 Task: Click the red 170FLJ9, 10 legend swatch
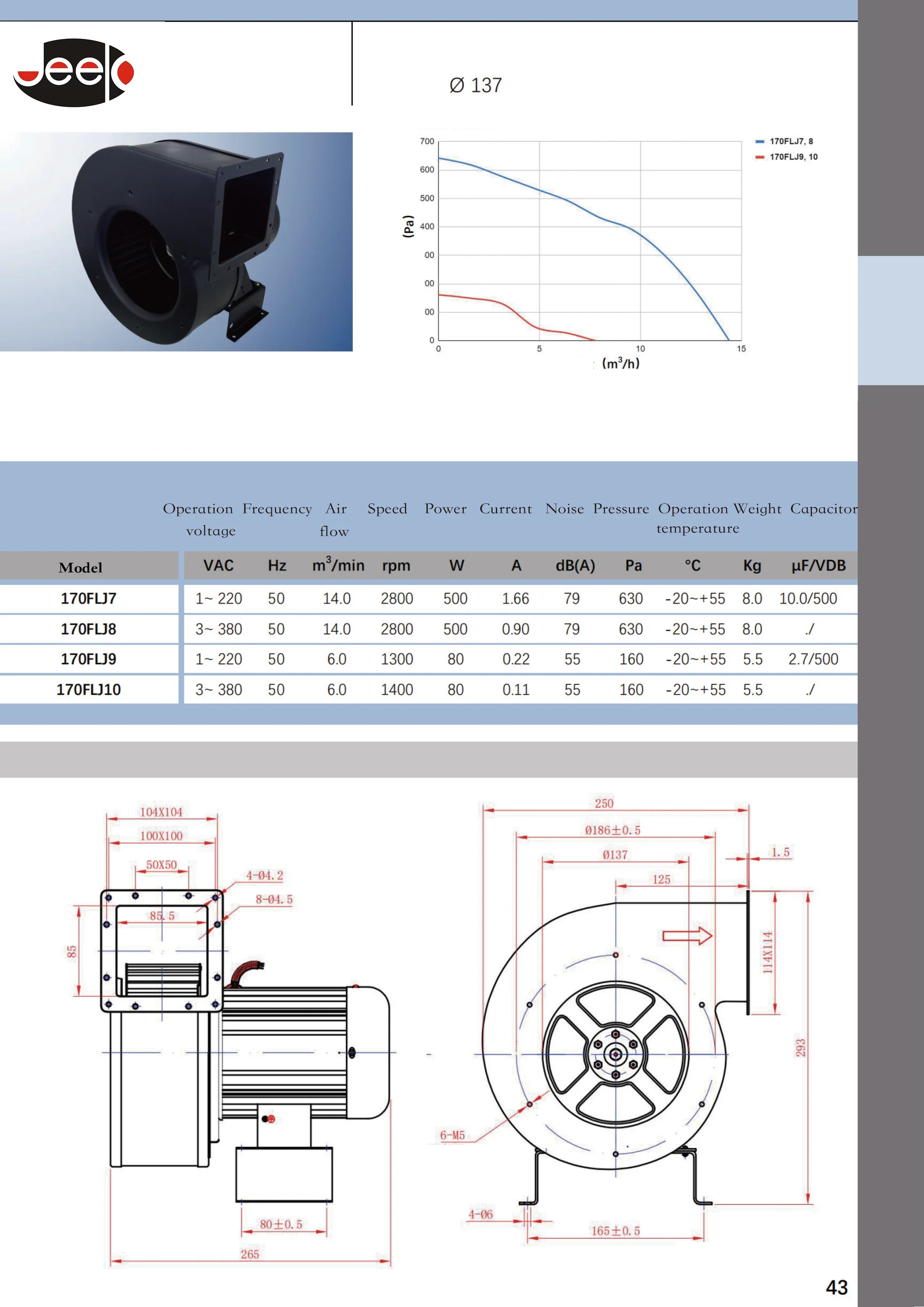759,157
